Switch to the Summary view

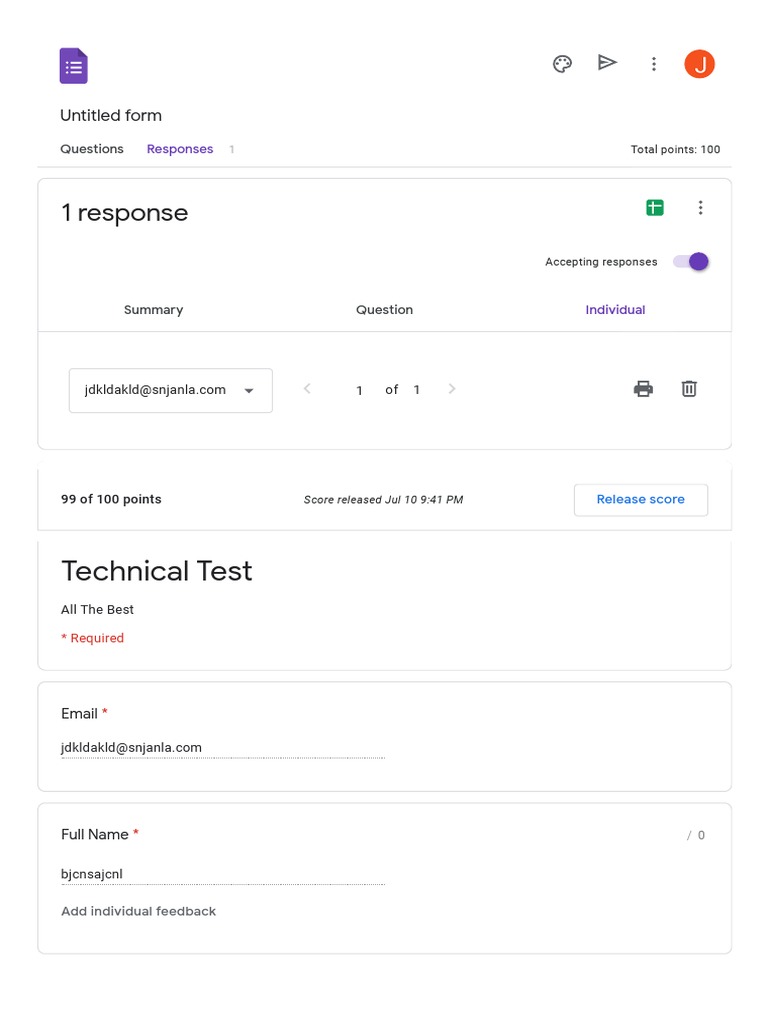click(x=153, y=310)
